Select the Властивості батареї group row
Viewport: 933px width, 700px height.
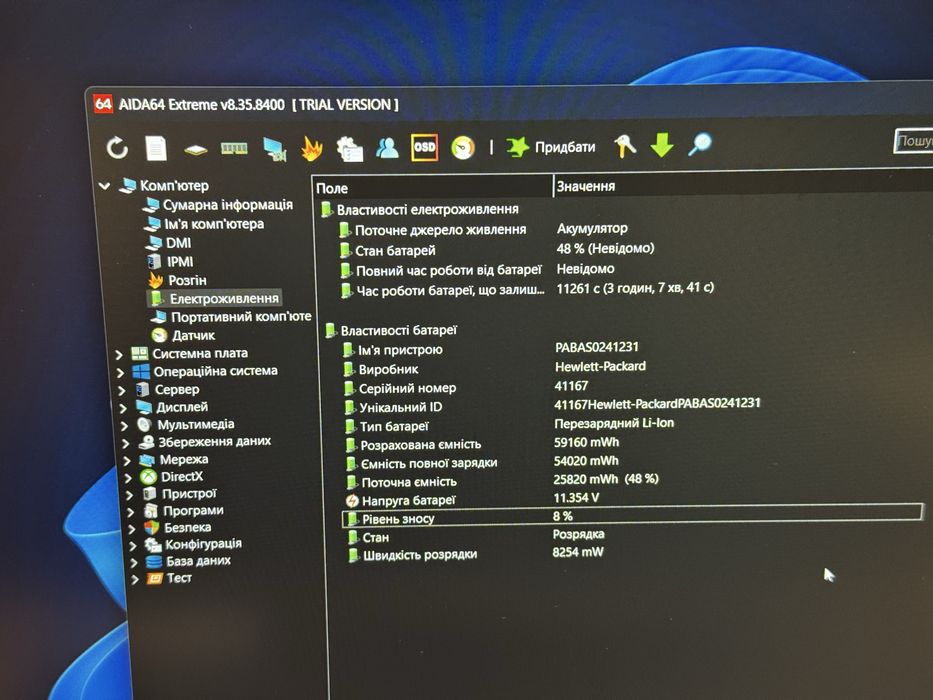391,330
